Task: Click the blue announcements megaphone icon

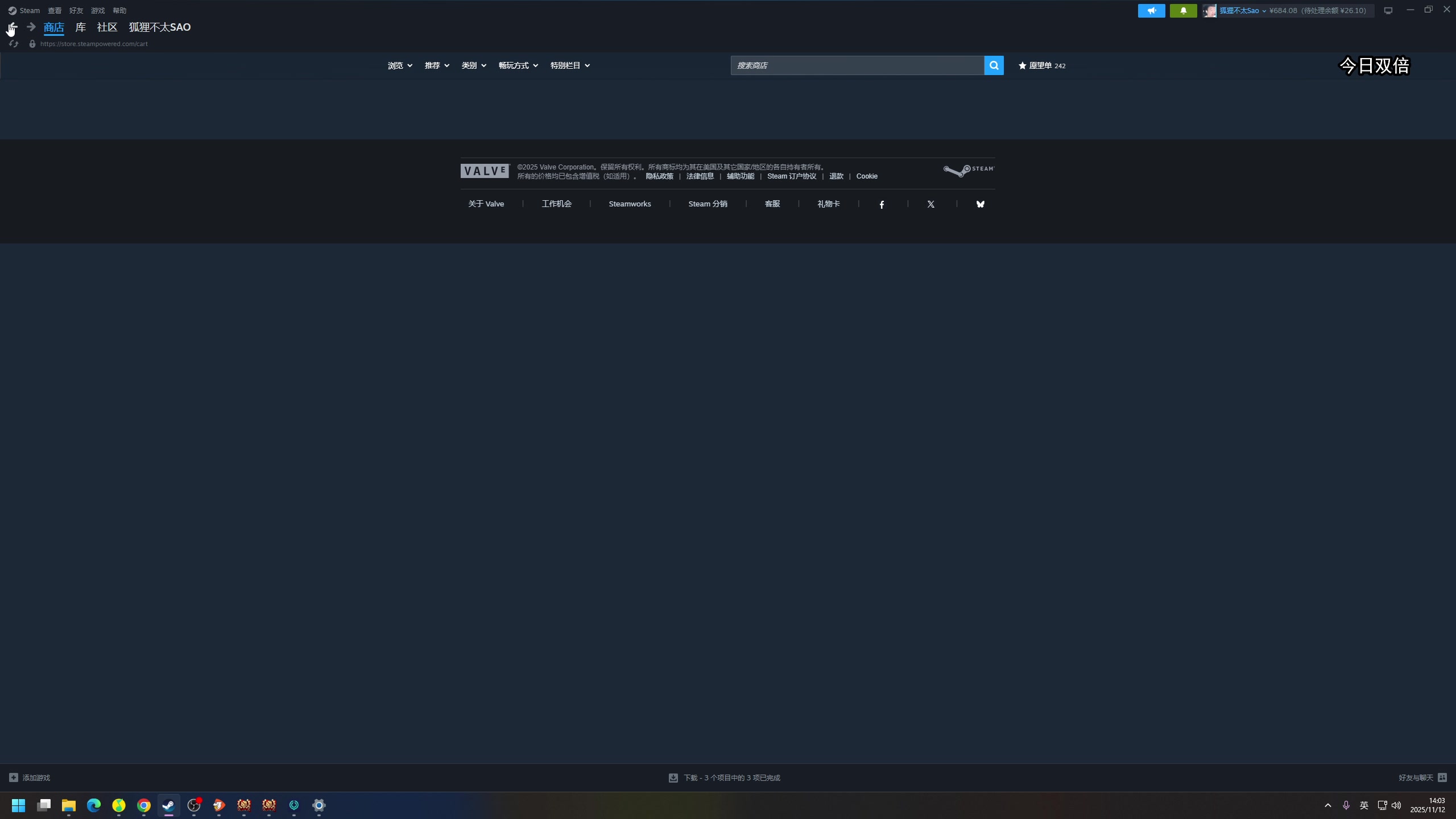Action: (x=1151, y=11)
